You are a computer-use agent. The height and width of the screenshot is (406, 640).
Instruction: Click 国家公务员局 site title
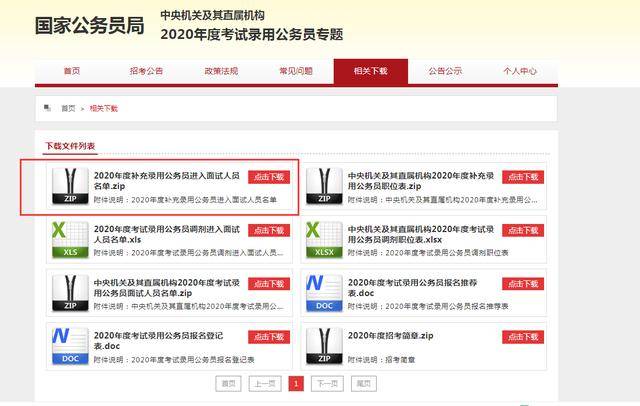[x=90, y=26]
